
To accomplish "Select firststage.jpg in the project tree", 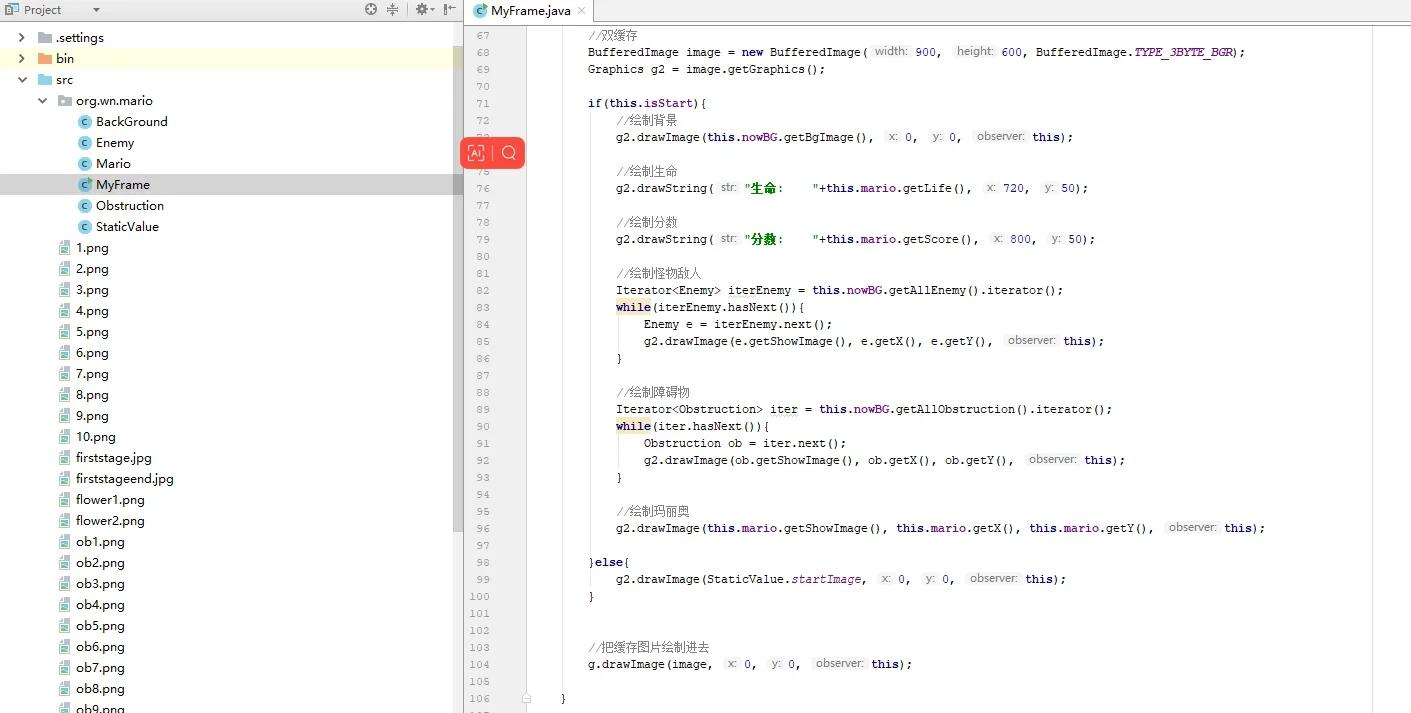I will click(x=113, y=458).
